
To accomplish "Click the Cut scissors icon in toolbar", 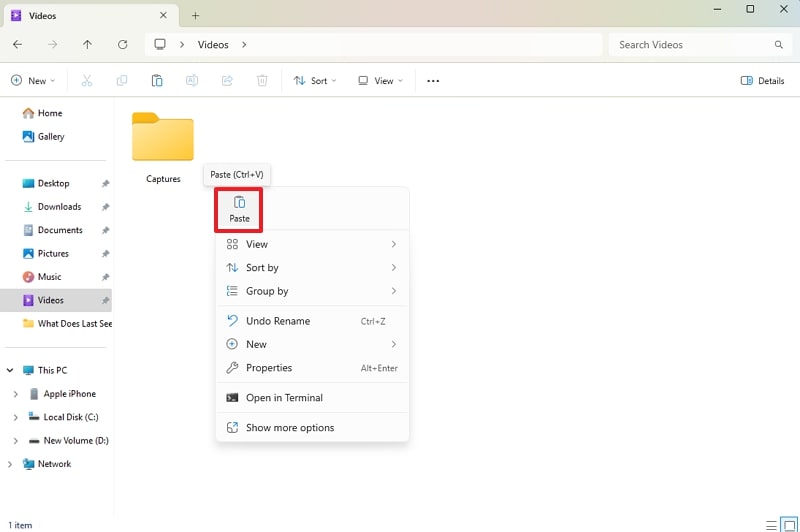I will (87, 81).
